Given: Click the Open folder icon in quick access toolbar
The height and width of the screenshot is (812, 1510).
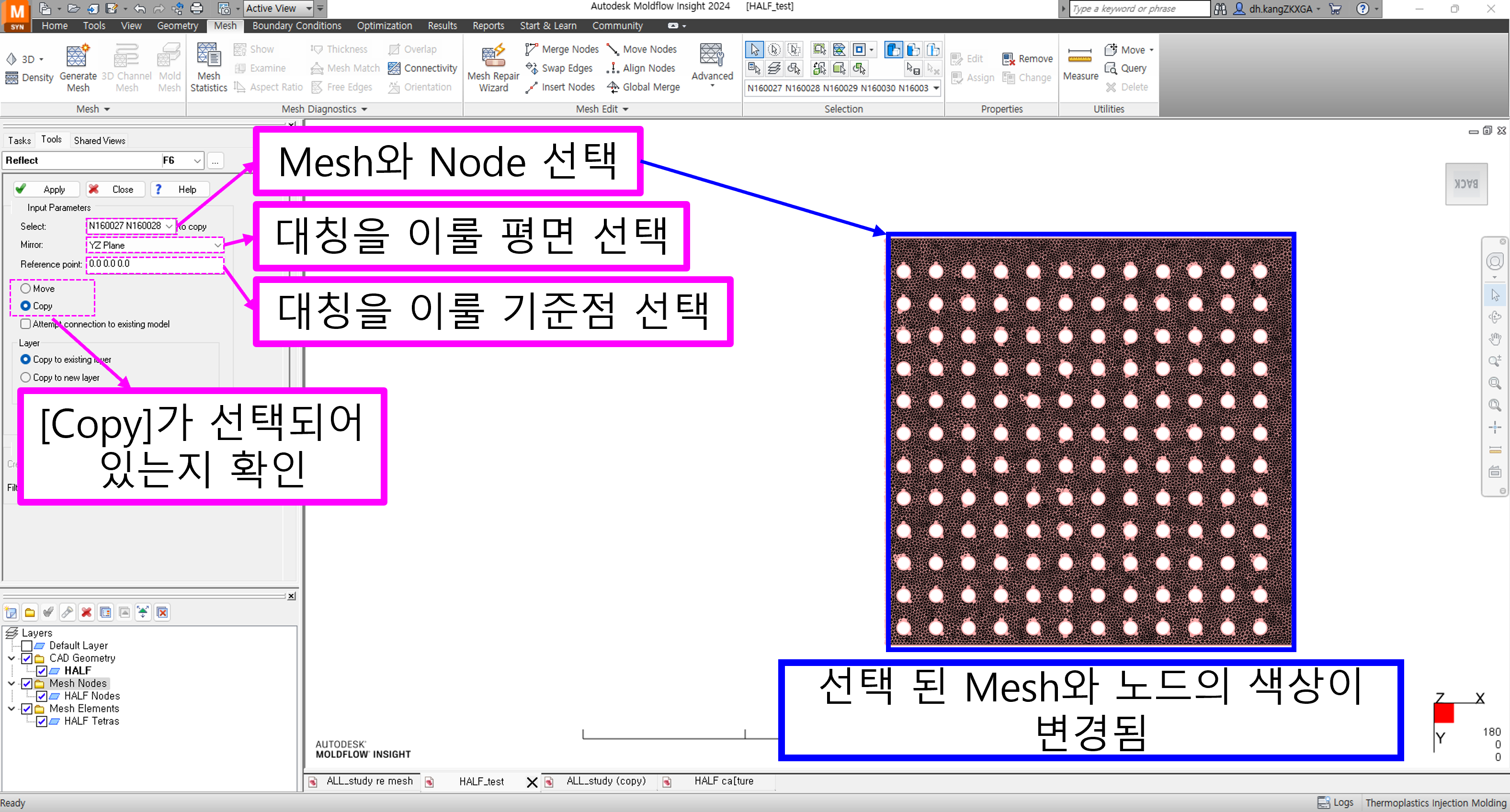Looking at the screenshot, I should [x=73, y=8].
